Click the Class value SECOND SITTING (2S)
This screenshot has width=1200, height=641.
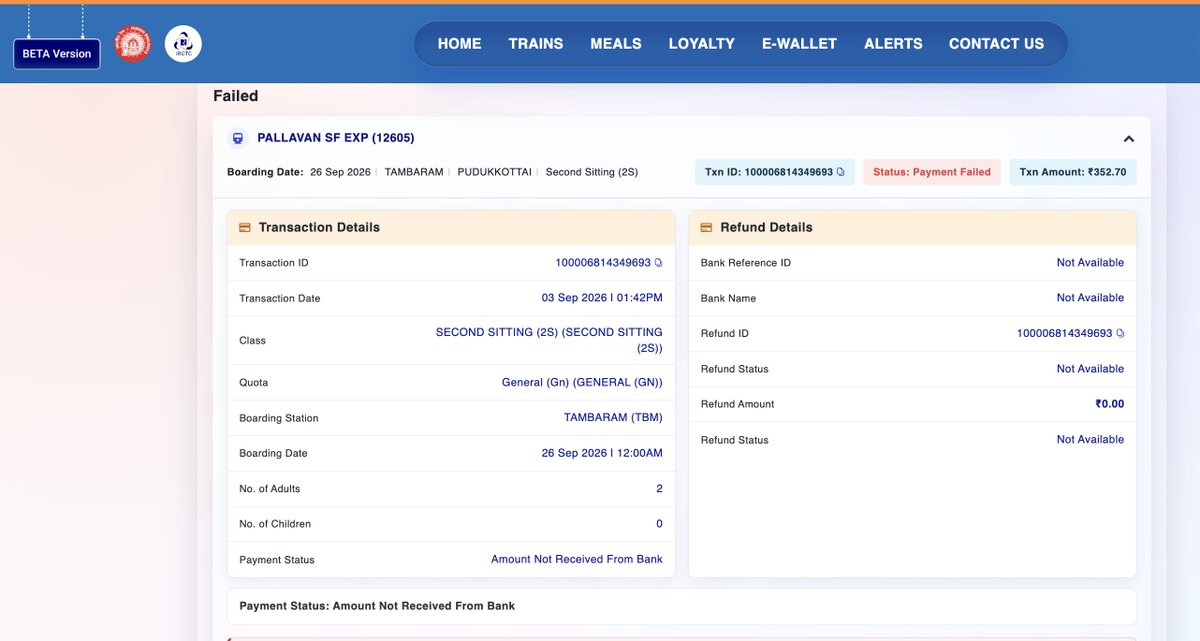pyautogui.click(x=549, y=340)
